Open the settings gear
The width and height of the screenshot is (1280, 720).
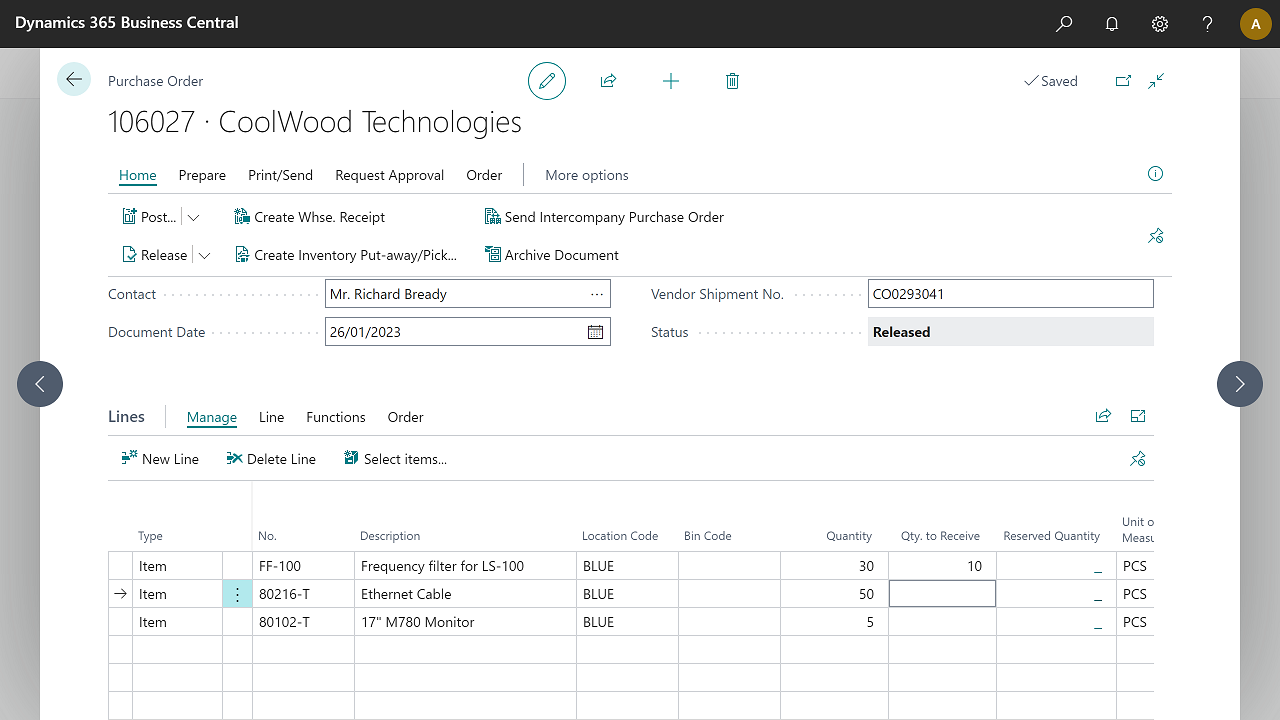click(x=1160, y=24)
